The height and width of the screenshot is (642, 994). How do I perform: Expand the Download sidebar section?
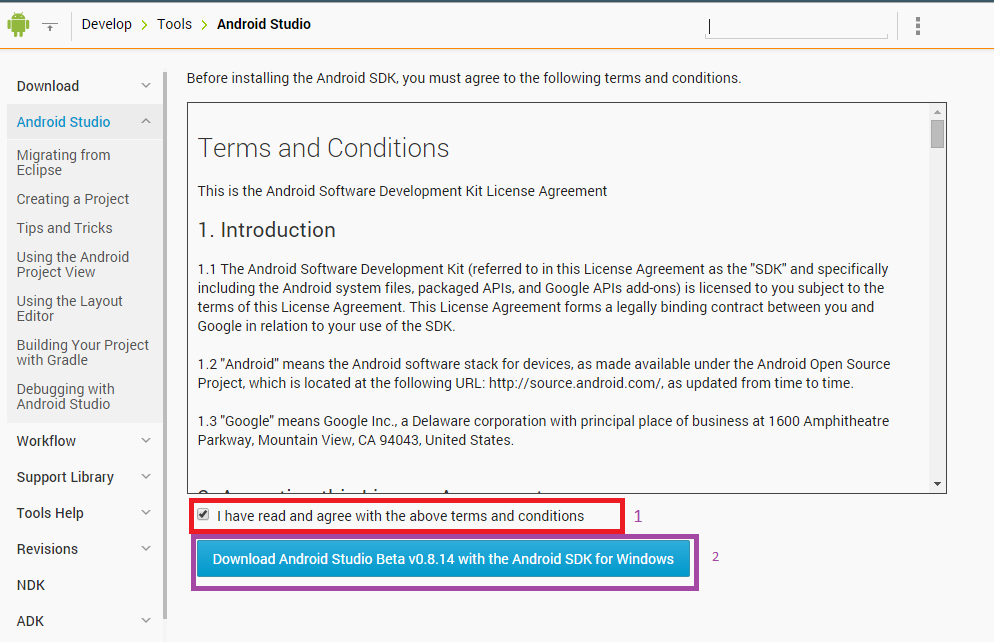(x=146, y=86)
